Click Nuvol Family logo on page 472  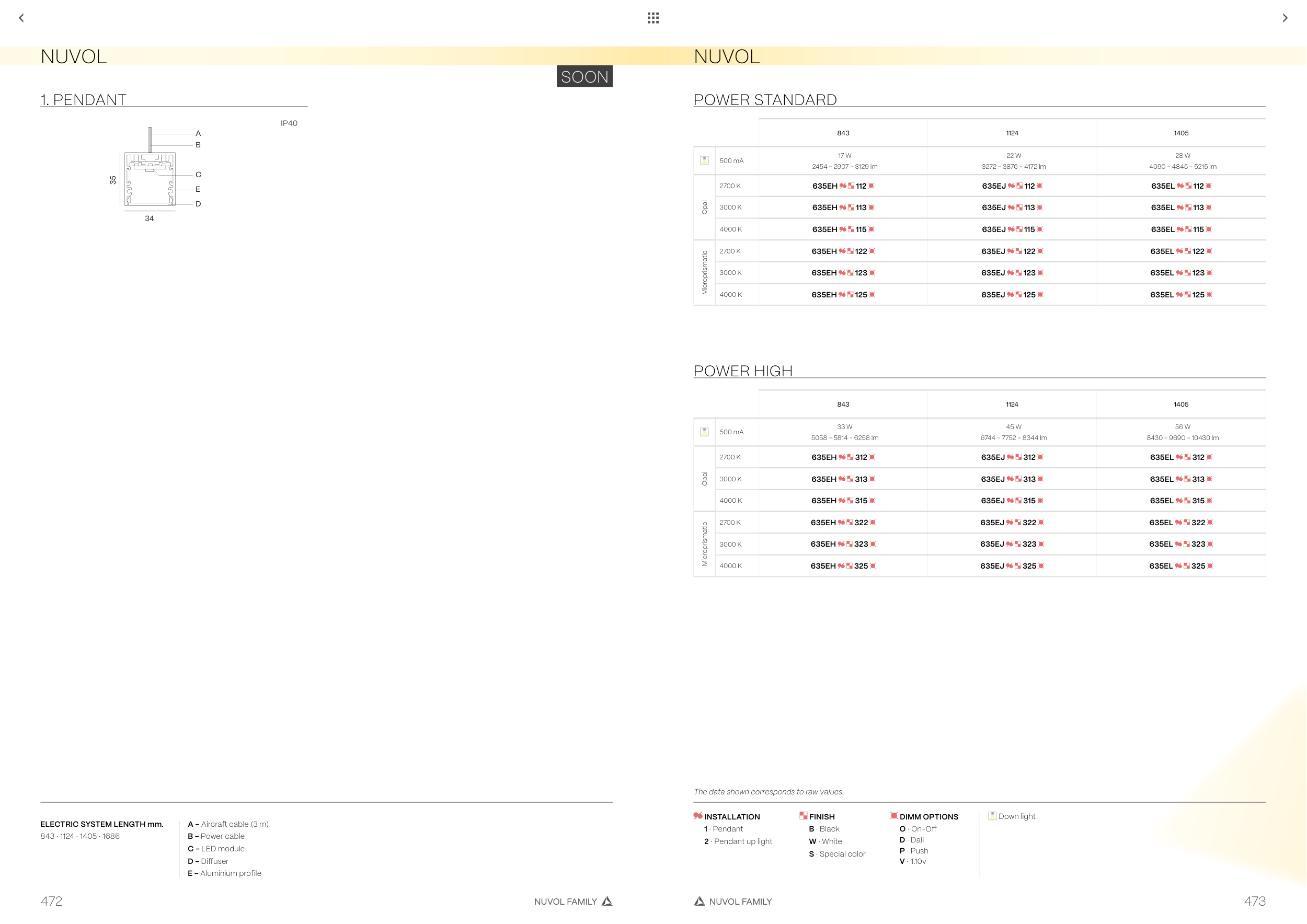click(x=607, y=901)
